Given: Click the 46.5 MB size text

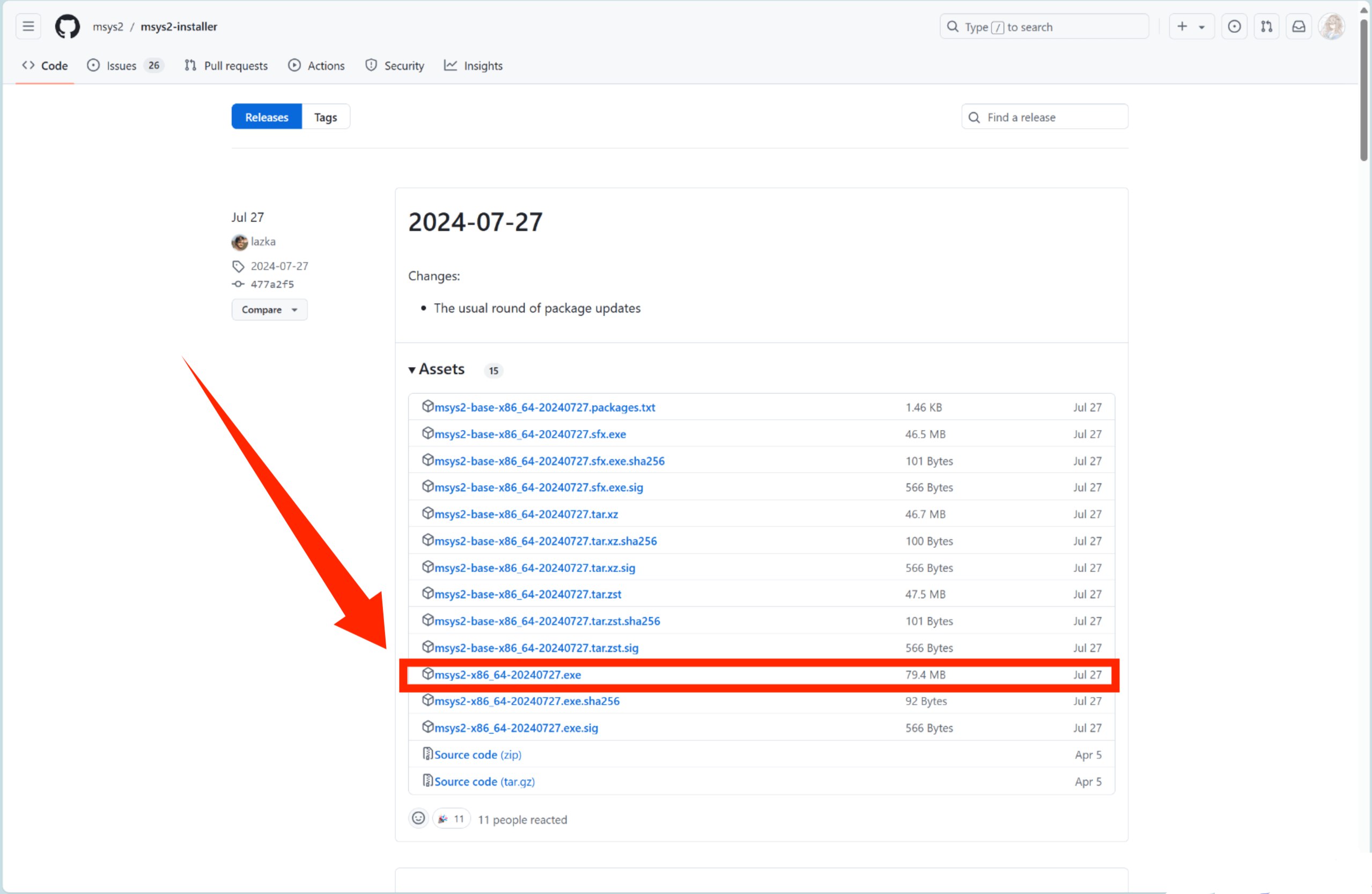Looking at the screenshot, I should click(925, 434).
